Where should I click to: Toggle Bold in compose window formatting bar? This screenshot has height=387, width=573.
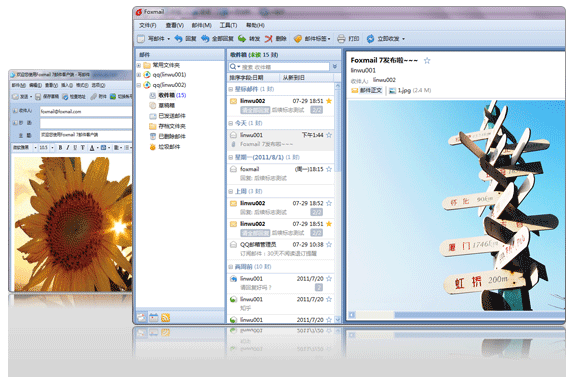[60, 147]
